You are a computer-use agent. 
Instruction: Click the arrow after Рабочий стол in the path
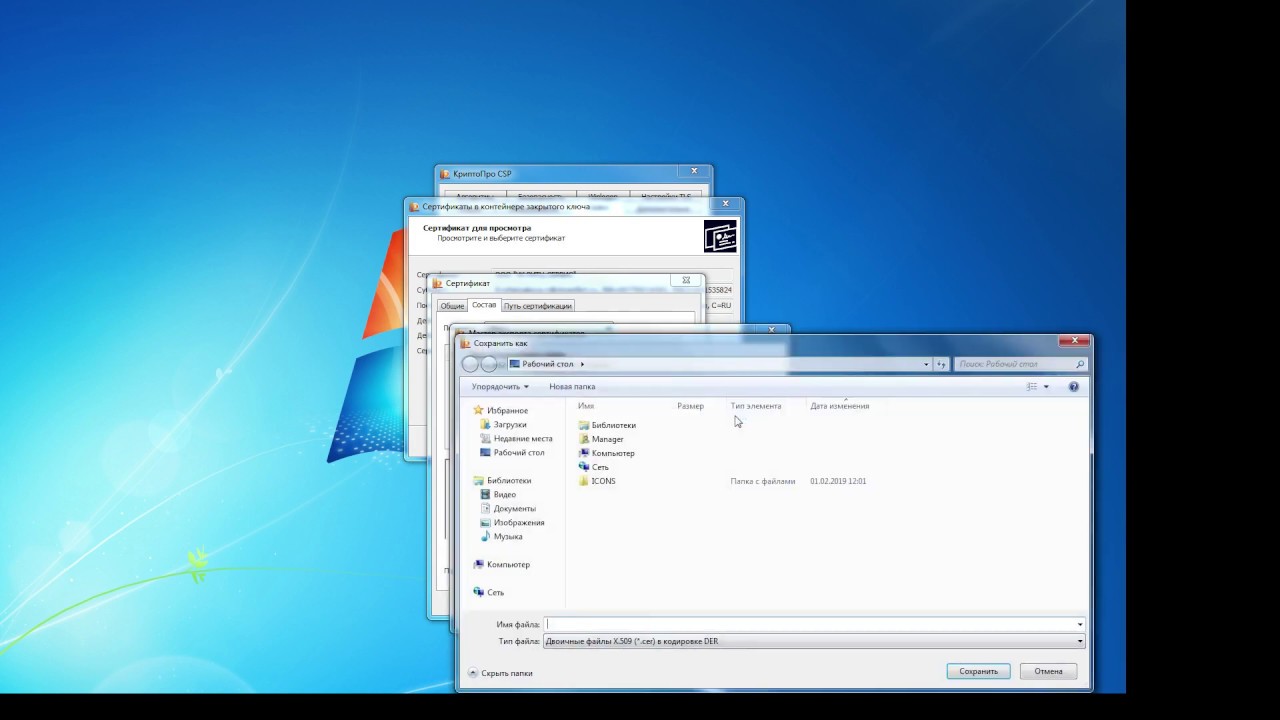(x=582, y=364)
